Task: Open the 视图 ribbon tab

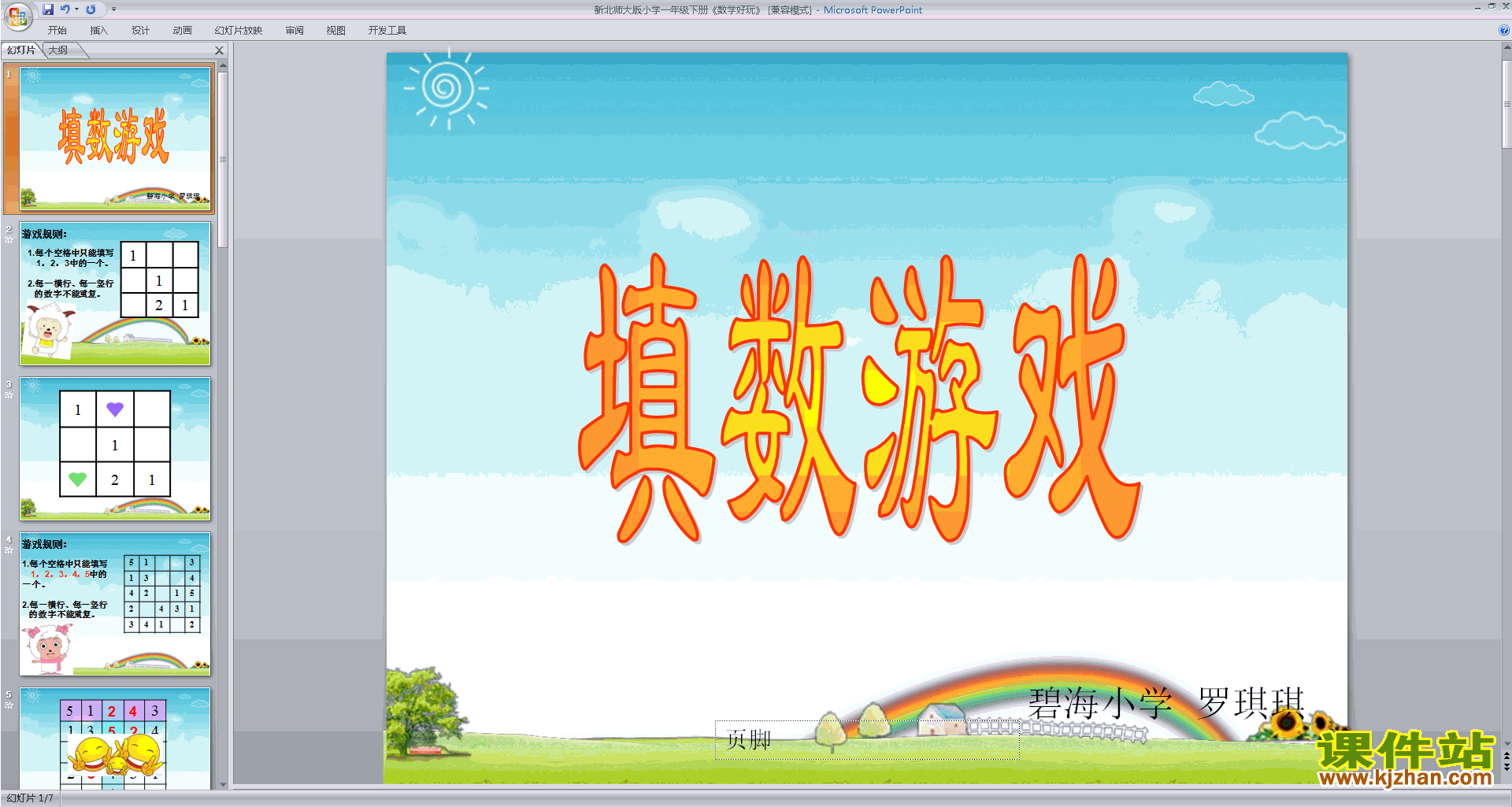Action: tap(336, 31)
